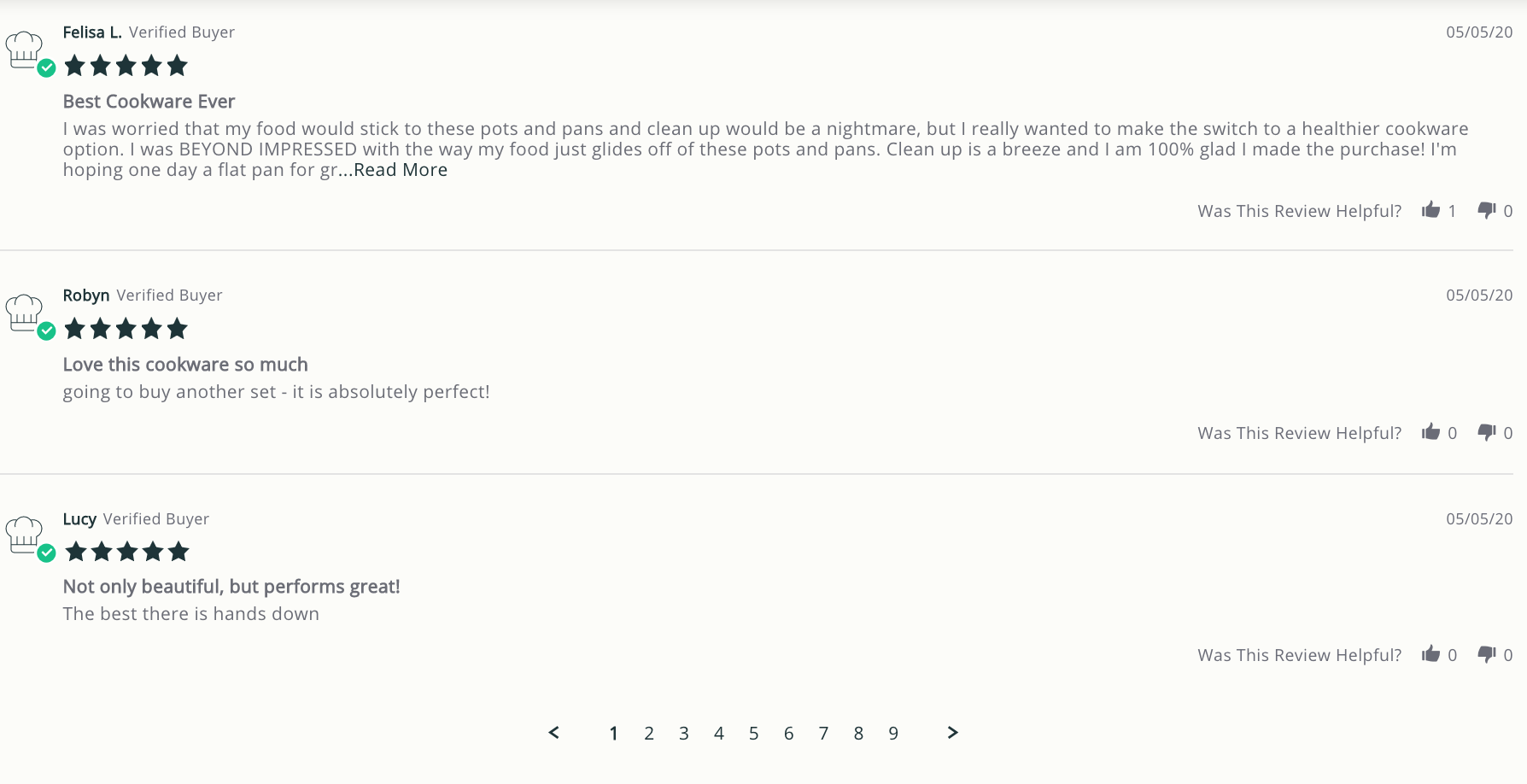Mark Lucy's review as unhelpful
The image size is (1527, 784).
[x=1487, y=654]
